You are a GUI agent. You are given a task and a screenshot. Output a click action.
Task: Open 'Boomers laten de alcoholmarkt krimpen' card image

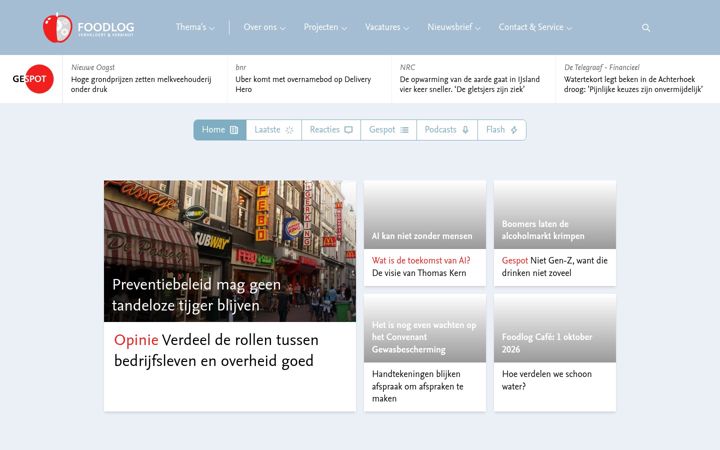point(555,214)
